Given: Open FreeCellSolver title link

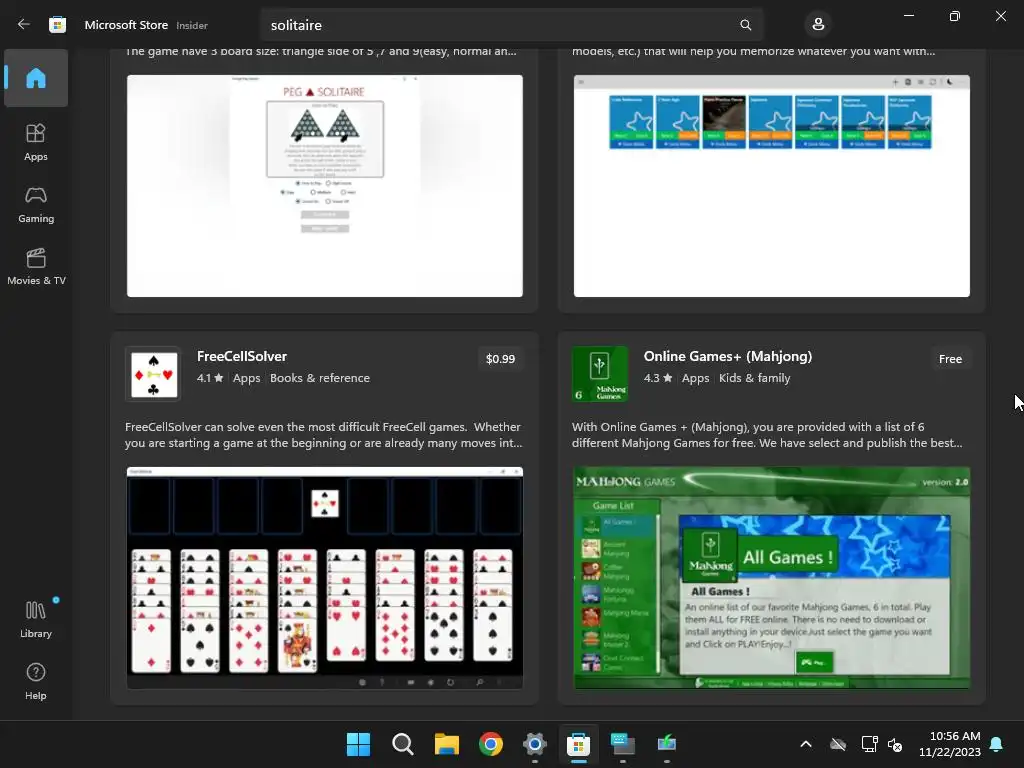Looking at the screenshot, I should [x=242, y=356].
